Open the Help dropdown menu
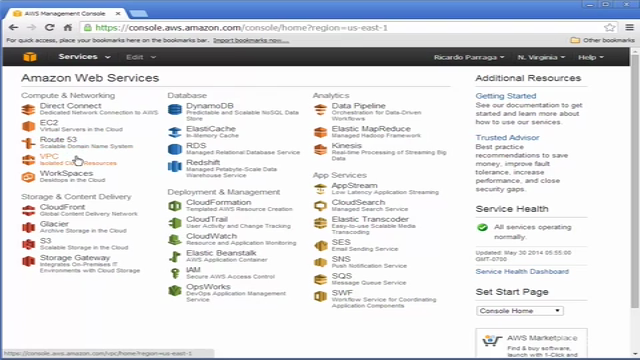Viewport: 640px width, 360px height. [591, 57]
